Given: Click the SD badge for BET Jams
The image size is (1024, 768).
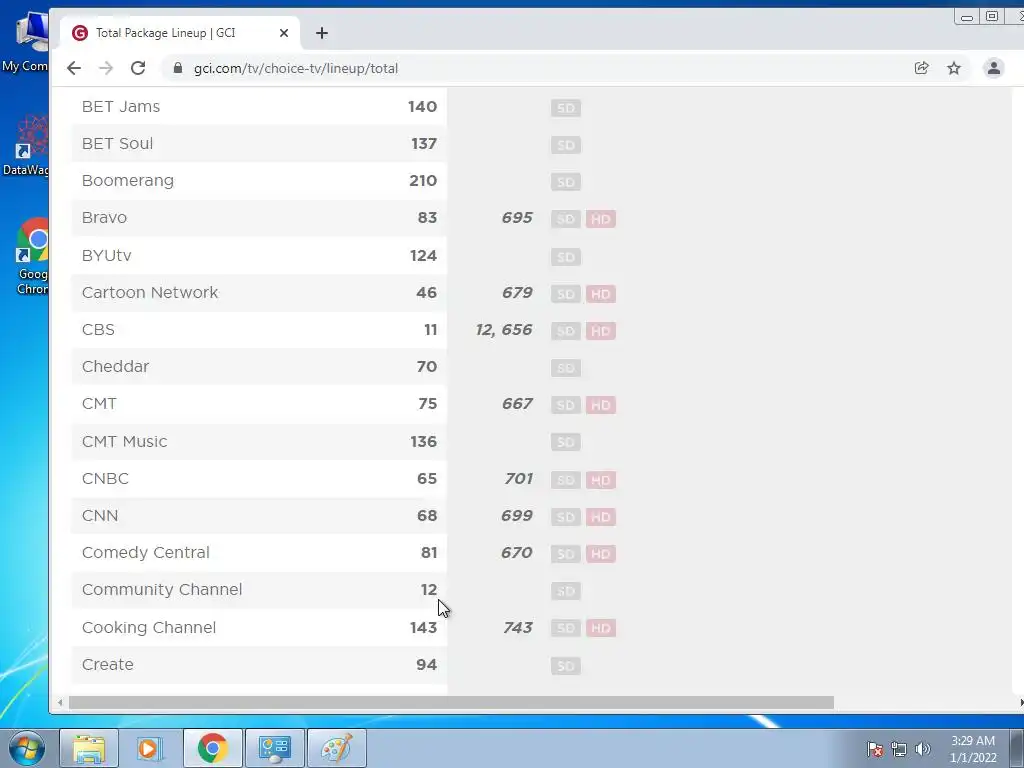Looking at the screenshot, I should (x=566, y=108).
